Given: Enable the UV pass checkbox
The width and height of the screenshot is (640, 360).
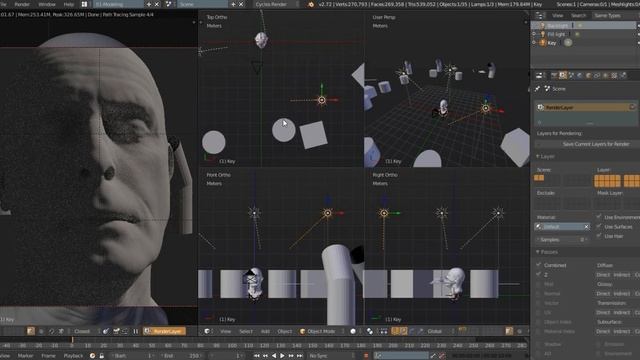Looking at the screenshot, I should point(539,312).
